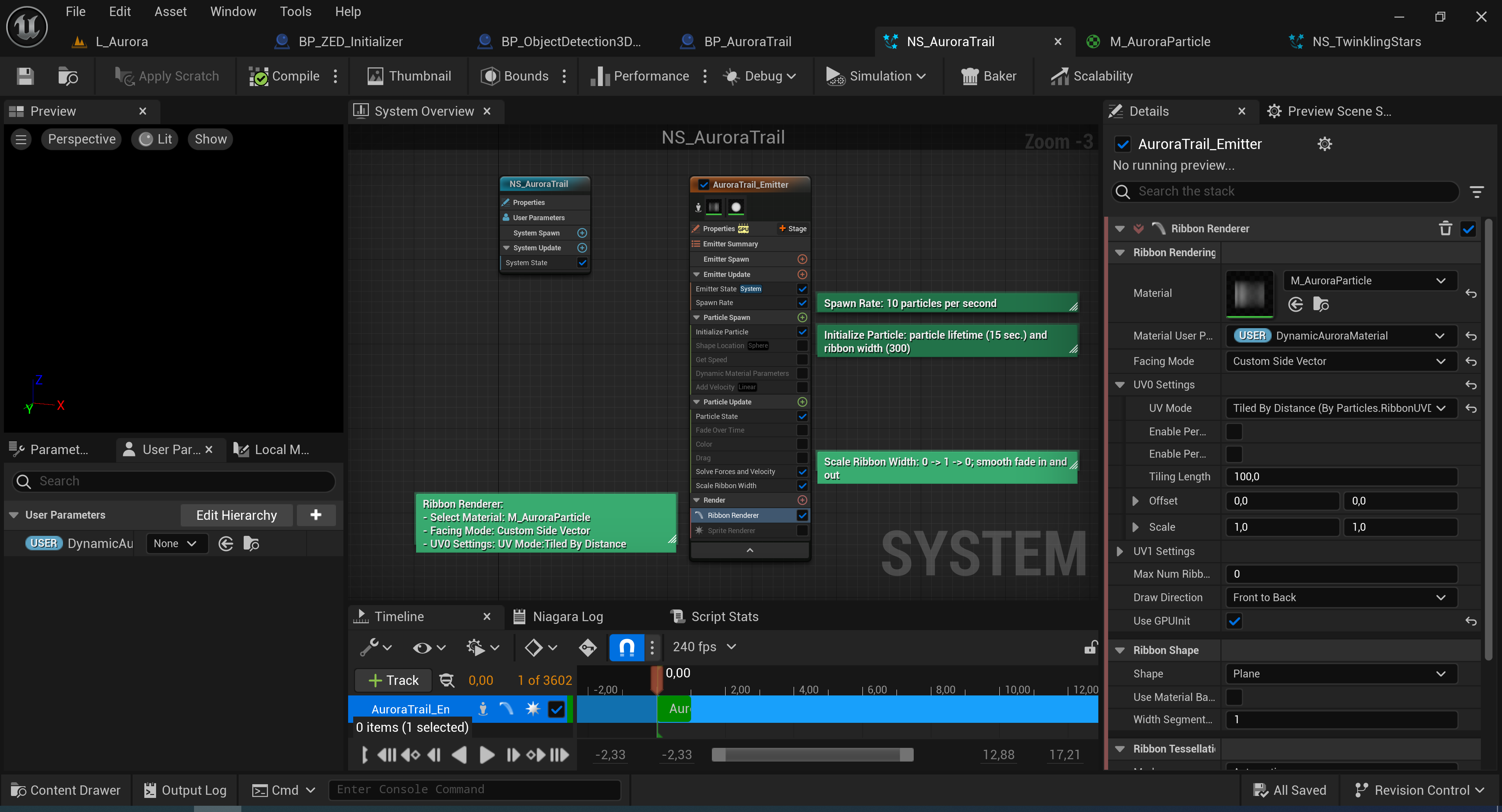Open the Simulation dropdown
Image resolution: width=1502 pixels, height=812 pixels.
point(876,76)
